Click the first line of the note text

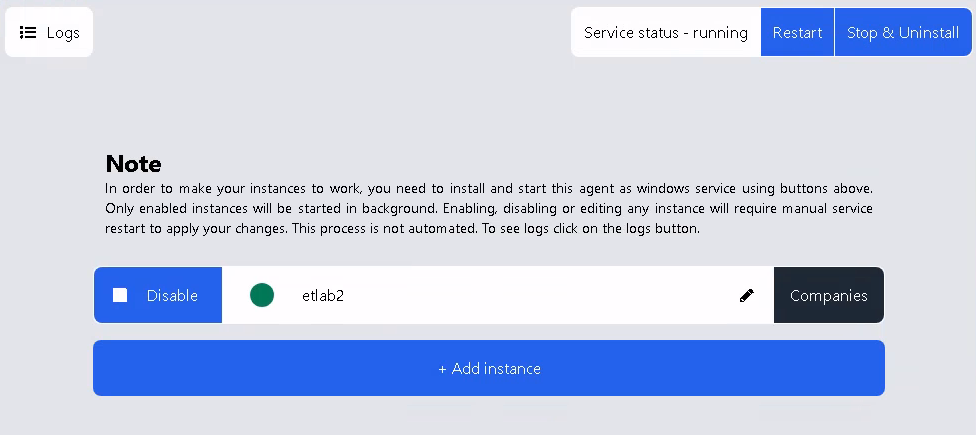coord(488,188)
